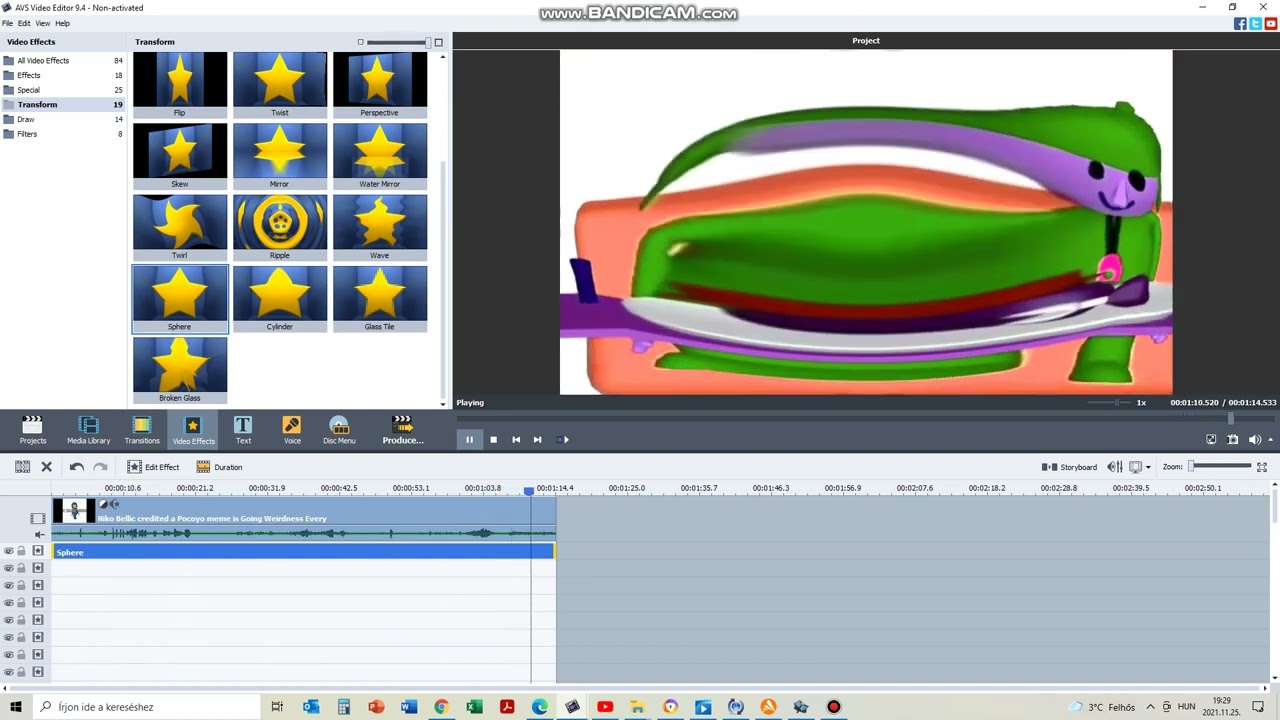The height and width of the screenshot is (720, 1280).
Task: Expand the volume popup arrow
Action: (x=1271, y=440)
